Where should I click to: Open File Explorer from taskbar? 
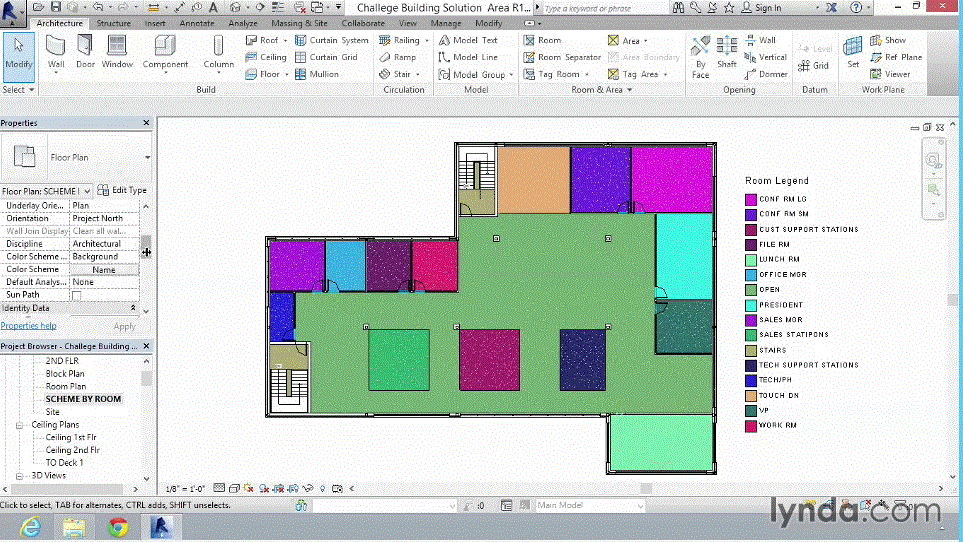pos(74,527)
